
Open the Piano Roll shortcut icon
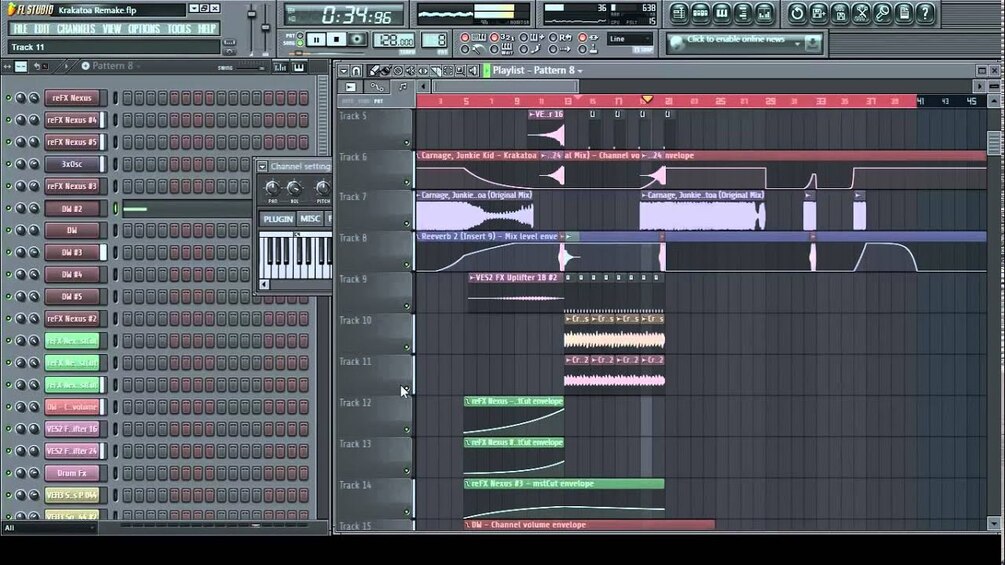click(722, 13)
